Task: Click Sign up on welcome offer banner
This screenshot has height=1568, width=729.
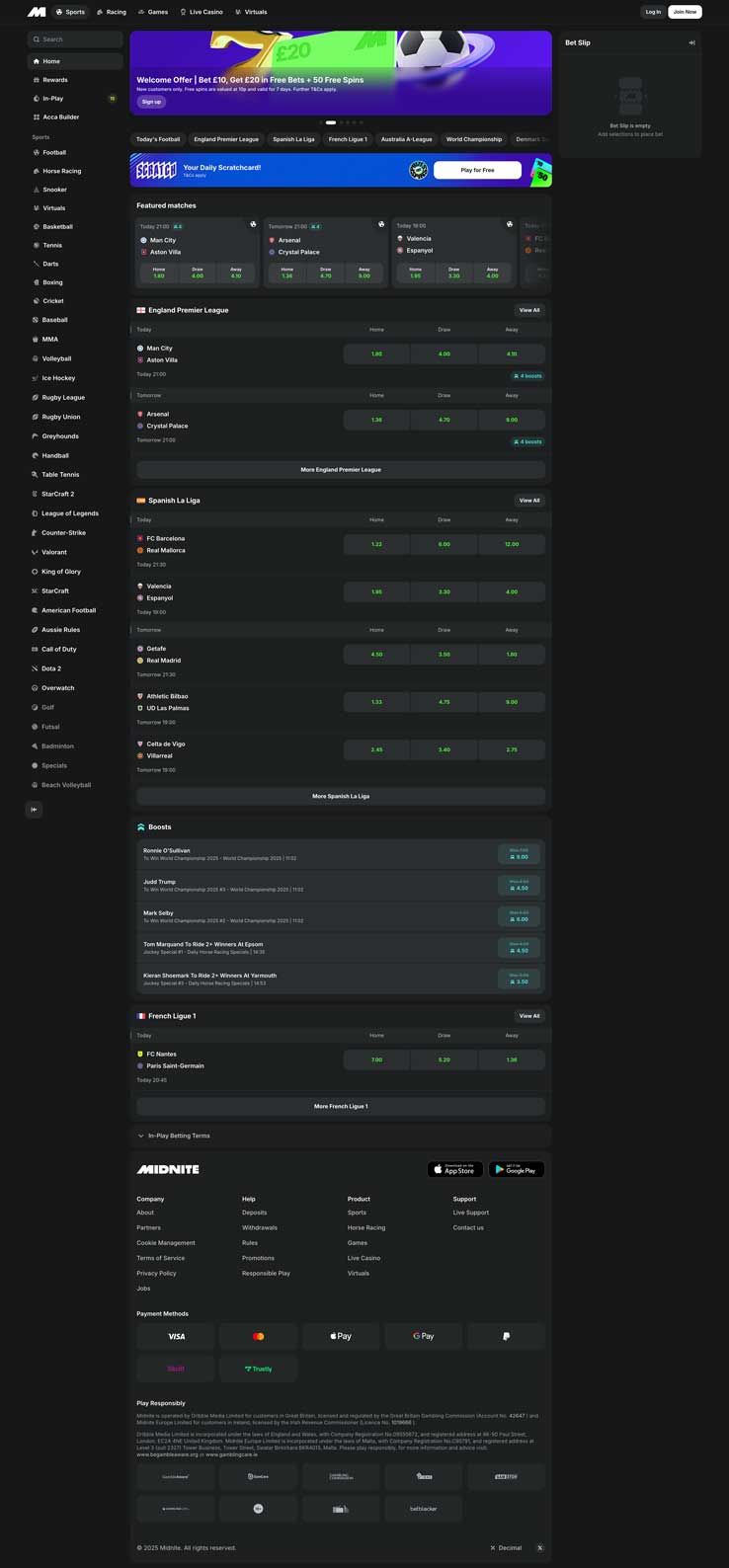Action: click(x=151, y=102)
